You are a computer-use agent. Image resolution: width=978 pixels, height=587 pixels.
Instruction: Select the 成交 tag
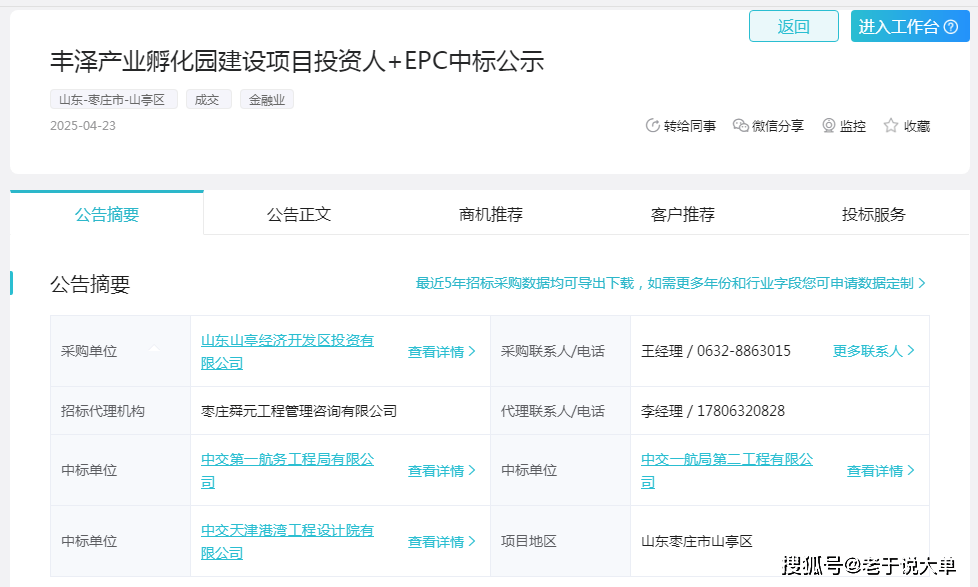click(x=208, y=100)
